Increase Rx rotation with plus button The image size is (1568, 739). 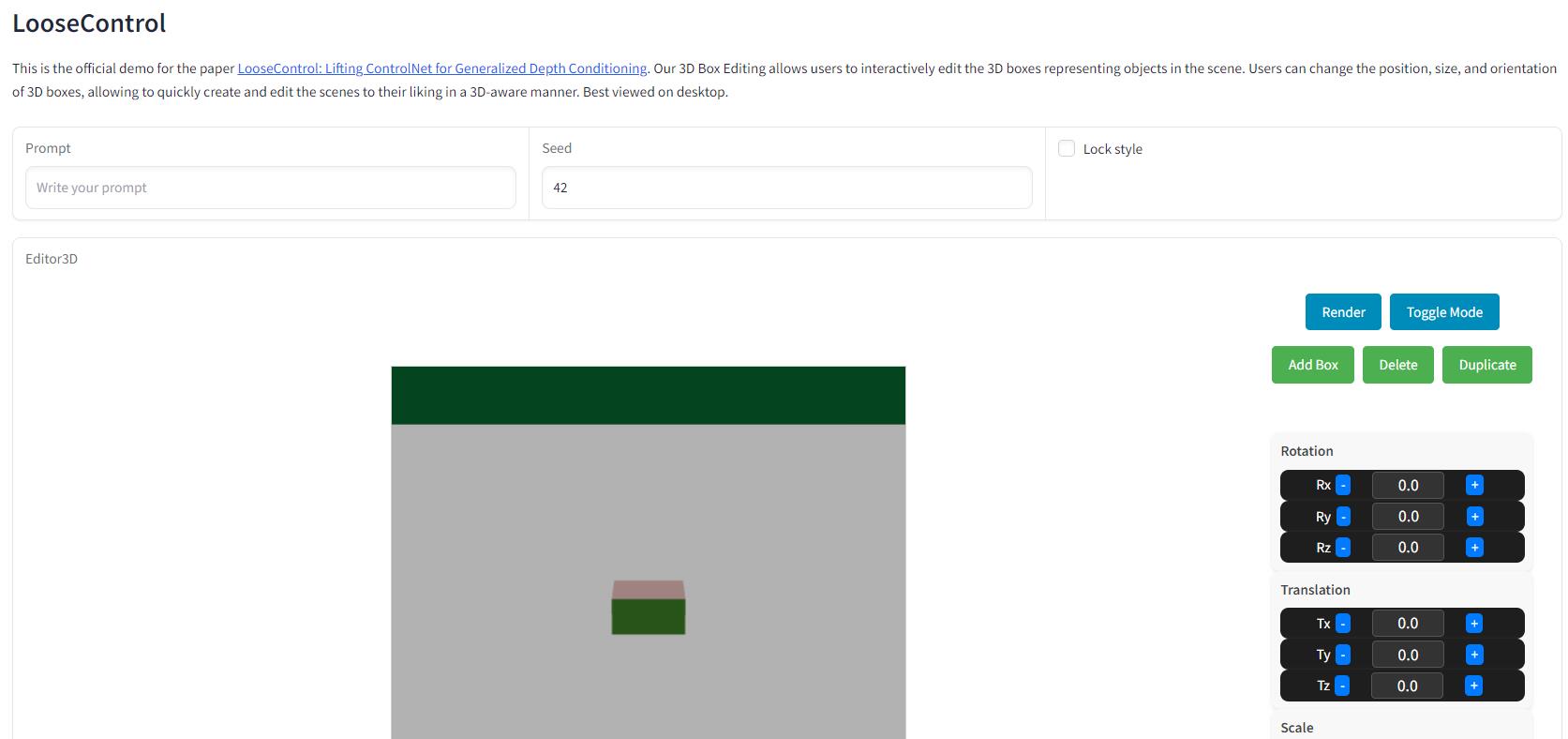click(x=1474, y=485)
